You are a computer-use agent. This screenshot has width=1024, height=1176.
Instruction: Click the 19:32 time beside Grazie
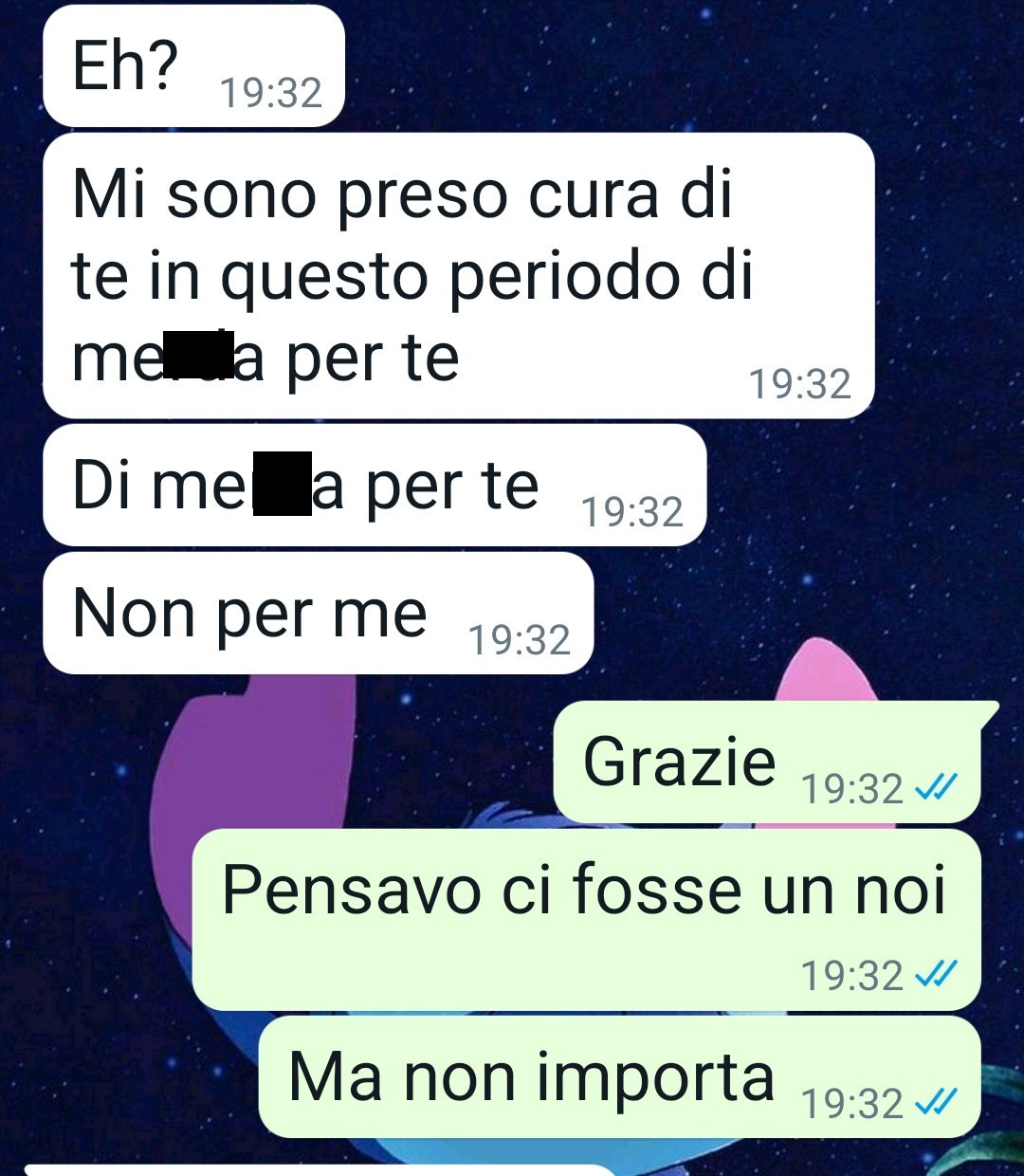(851, 789)
